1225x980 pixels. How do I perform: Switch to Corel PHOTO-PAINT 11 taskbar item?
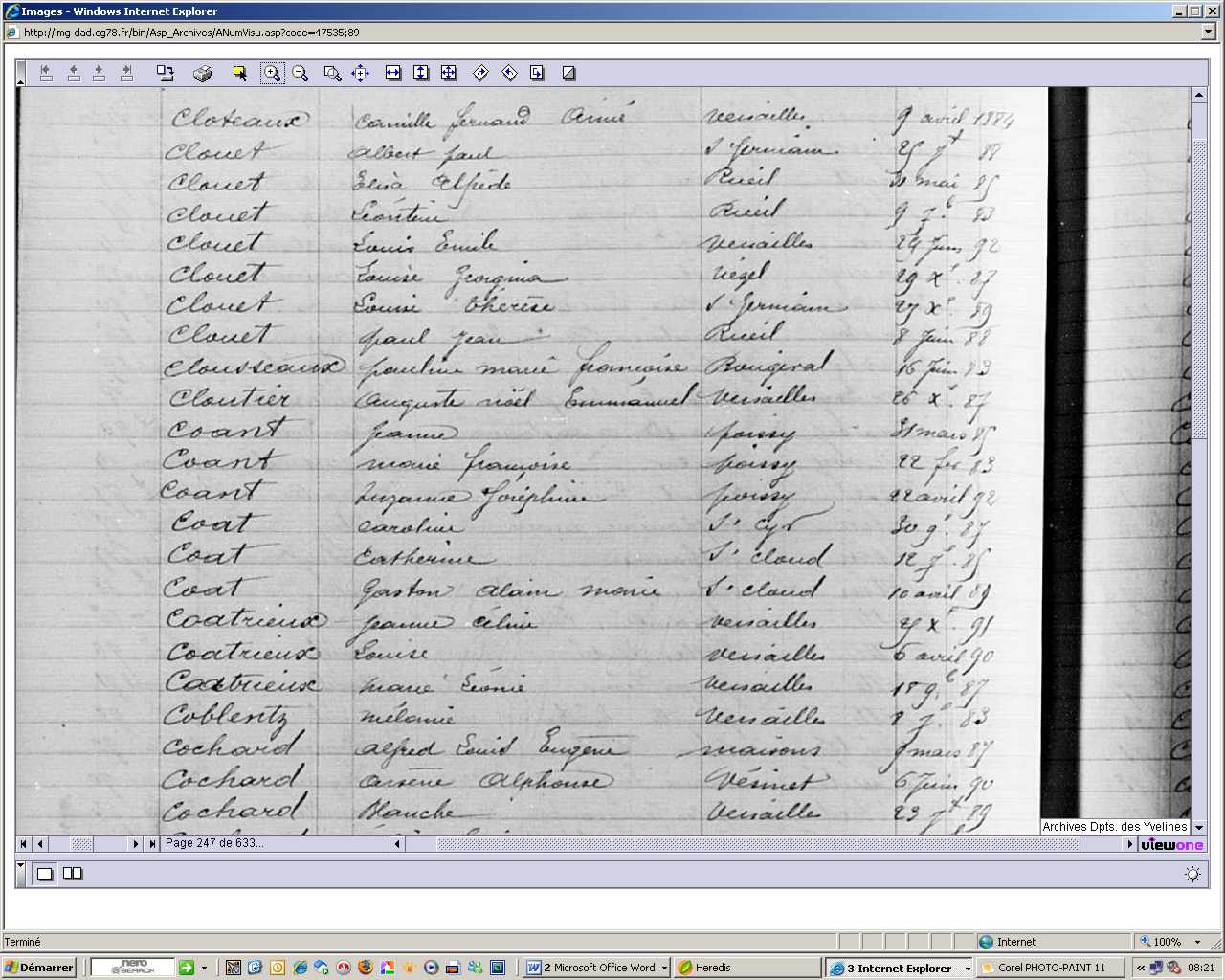[1050, 968]
